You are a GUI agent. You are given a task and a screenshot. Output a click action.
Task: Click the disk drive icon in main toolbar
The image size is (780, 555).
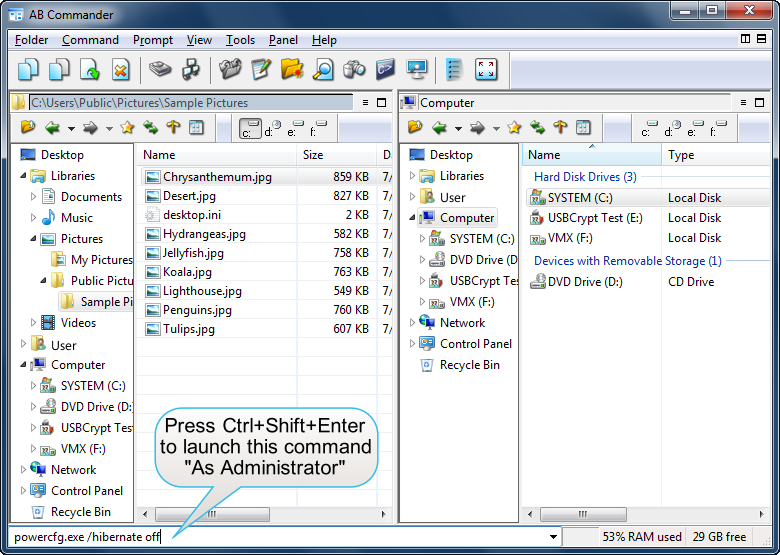[x=160, y=69]
